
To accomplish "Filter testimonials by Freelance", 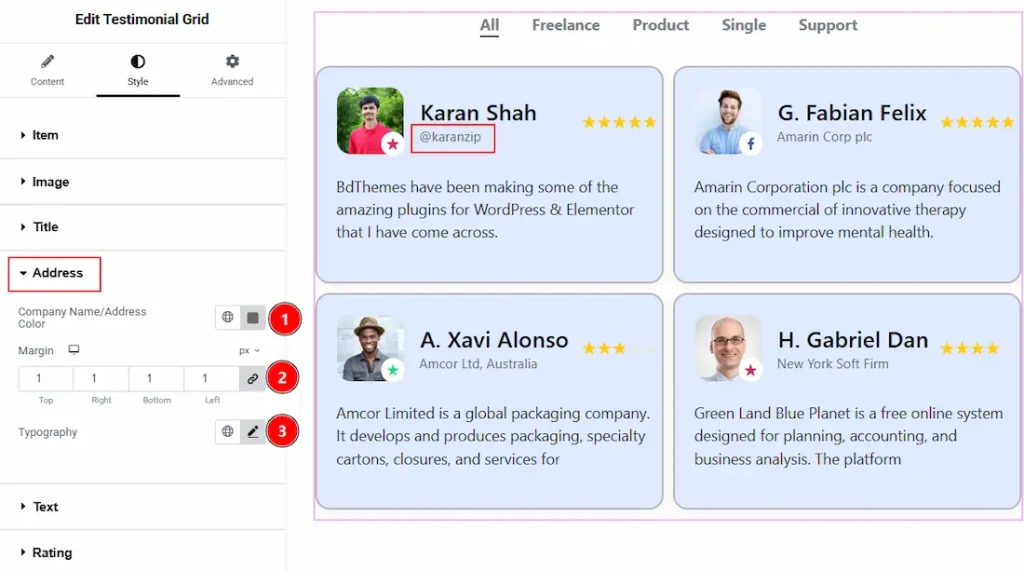I will point(566,25).
